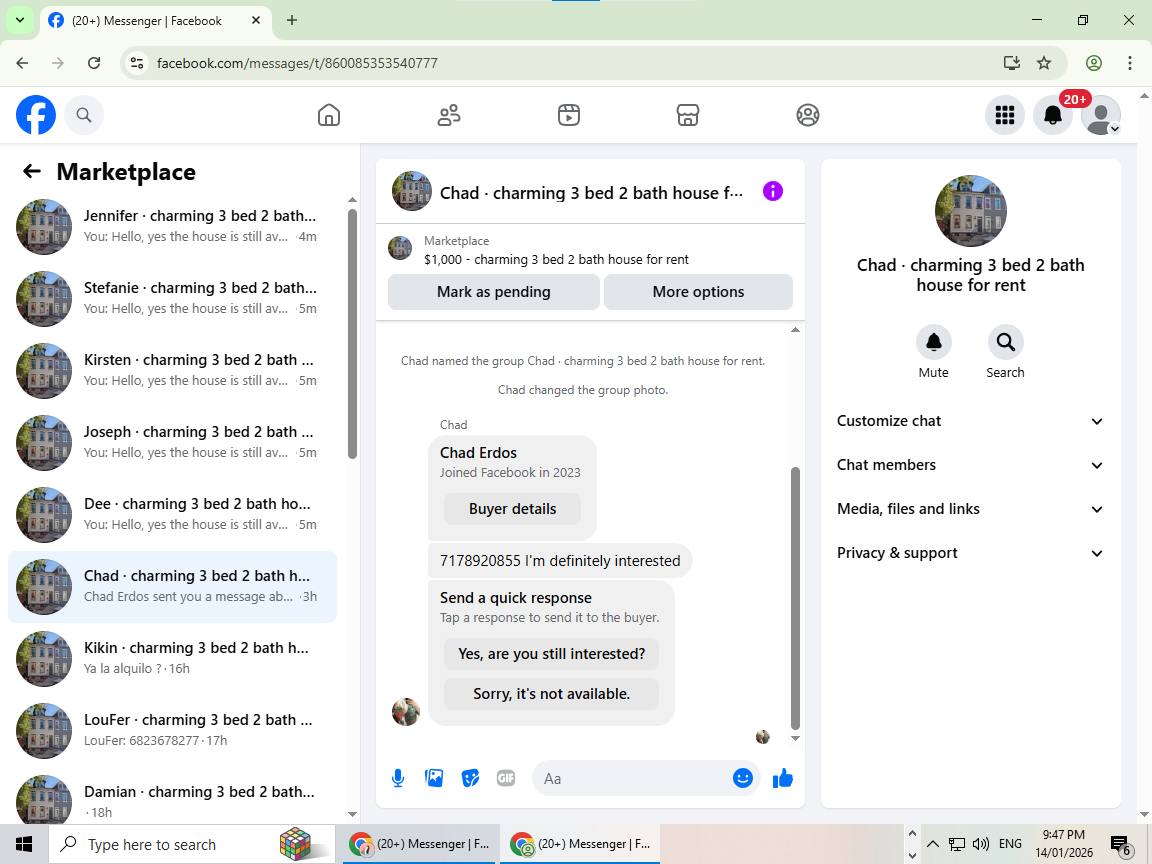This screenshot has height=864, width=1152.
Task: Open Kirsten's house rental conversation
Action: [173, 370]
